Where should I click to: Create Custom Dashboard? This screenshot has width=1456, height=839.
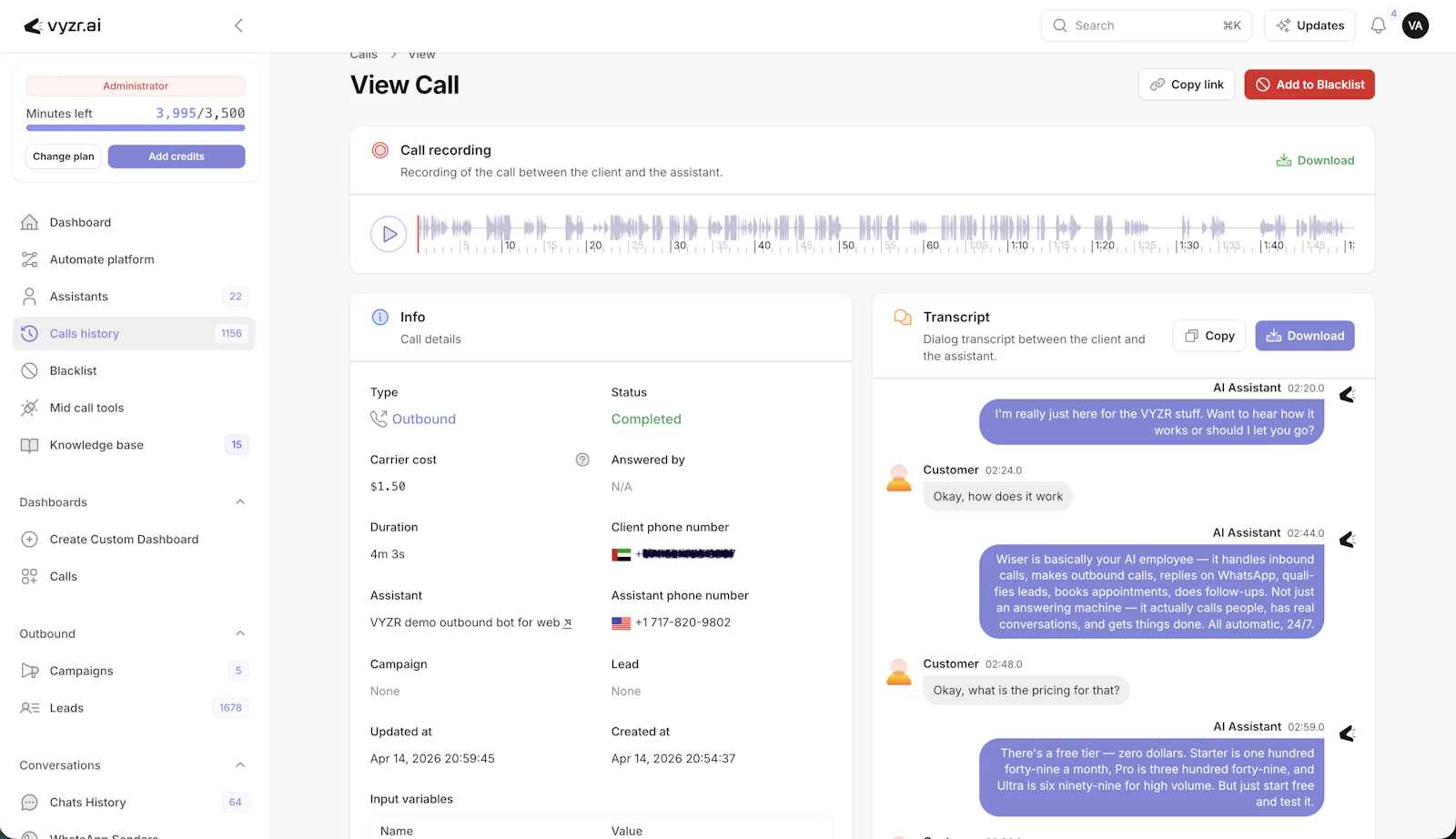(x=134, y=540)
